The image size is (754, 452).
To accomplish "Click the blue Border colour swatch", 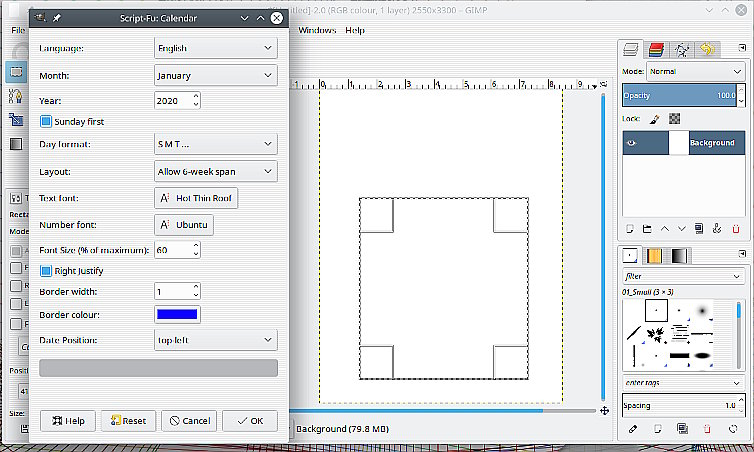I will click(x=177, y=315).
